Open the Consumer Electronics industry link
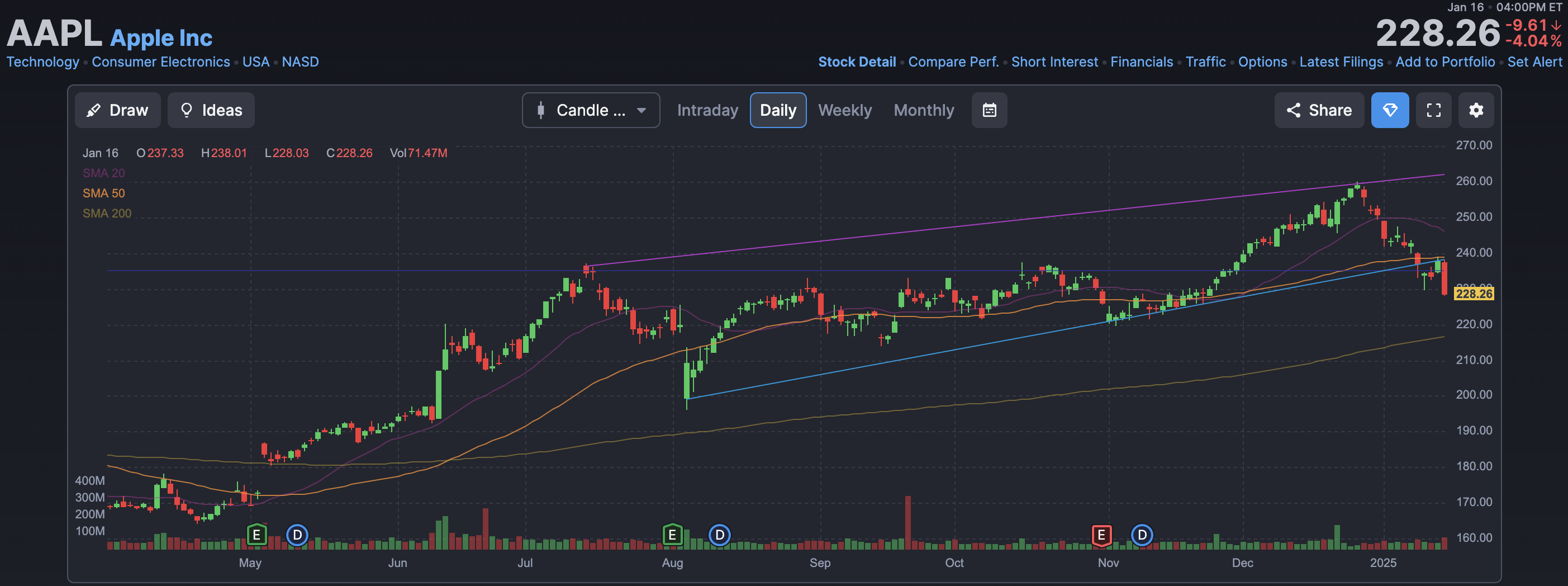The image size is (1568, 586). [x=161, y=62]
